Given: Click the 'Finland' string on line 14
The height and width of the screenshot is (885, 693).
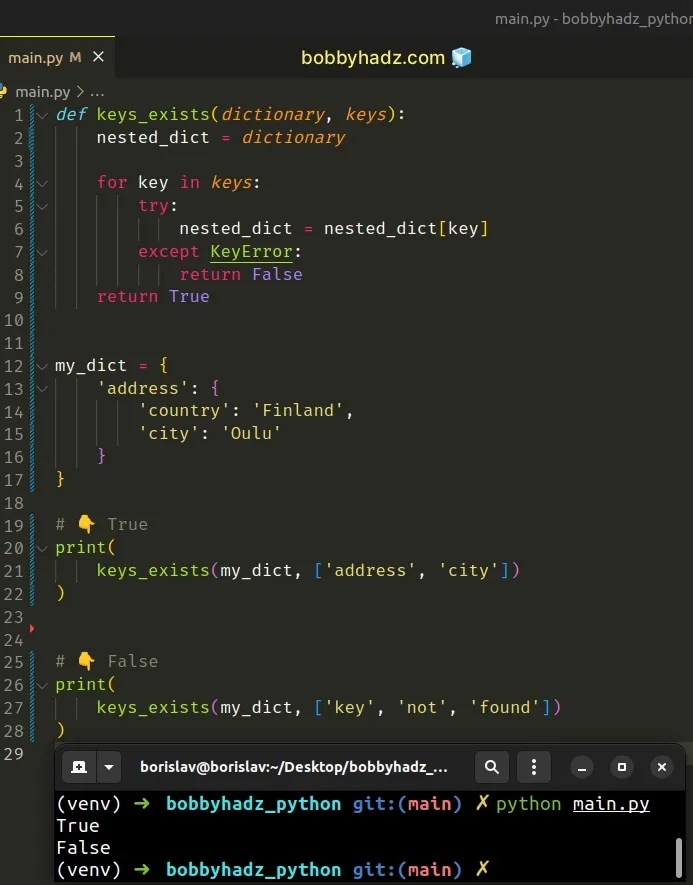Looking at the screenshot, I should (297, 410).
